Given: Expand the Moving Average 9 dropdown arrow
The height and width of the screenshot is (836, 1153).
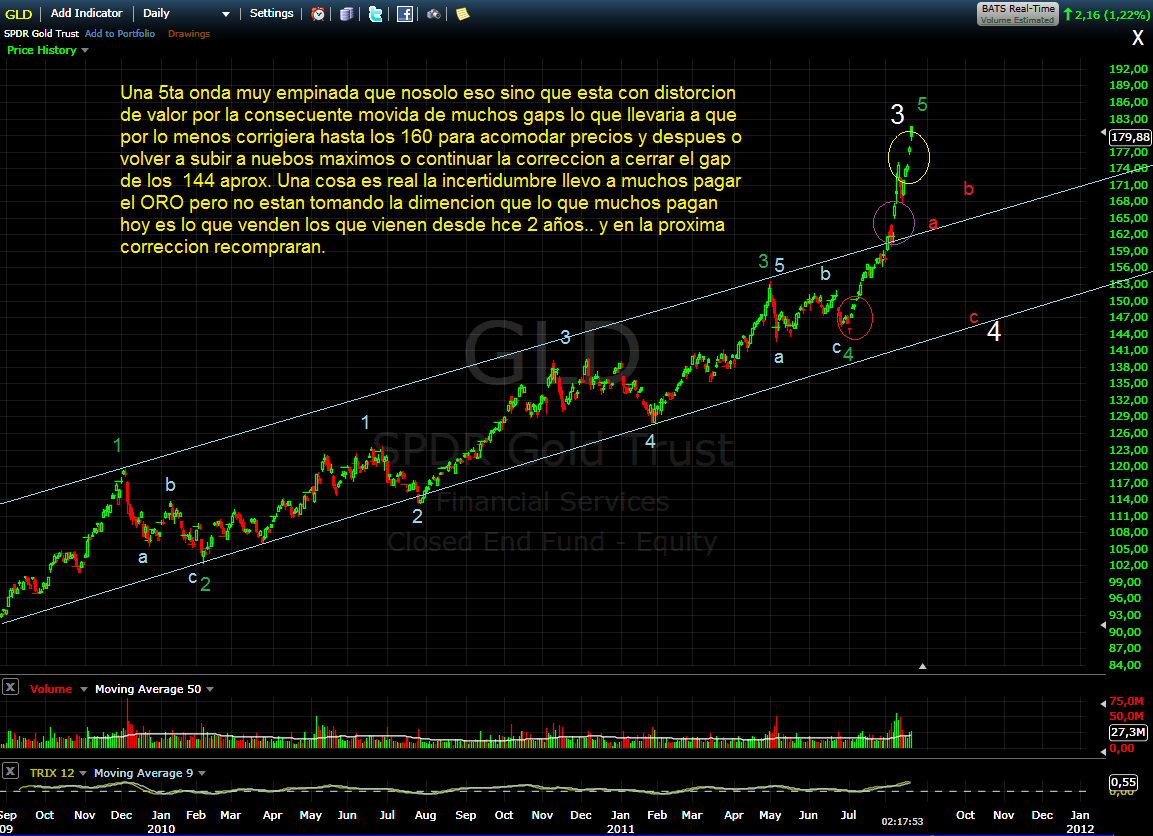Looking at the screenshot, I should coord(201,774).
